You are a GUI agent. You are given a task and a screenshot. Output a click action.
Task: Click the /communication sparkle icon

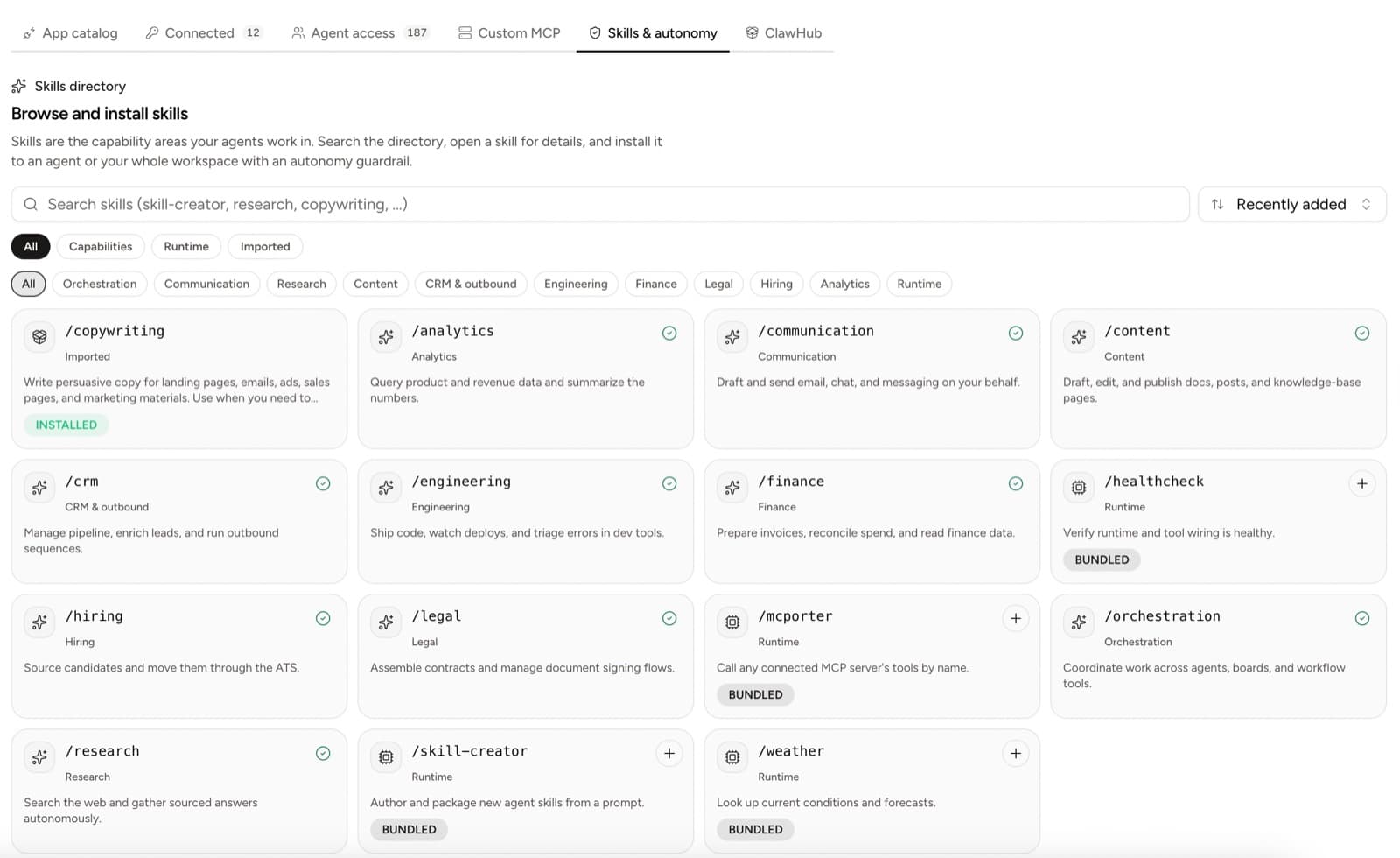[x=732, y=336]
